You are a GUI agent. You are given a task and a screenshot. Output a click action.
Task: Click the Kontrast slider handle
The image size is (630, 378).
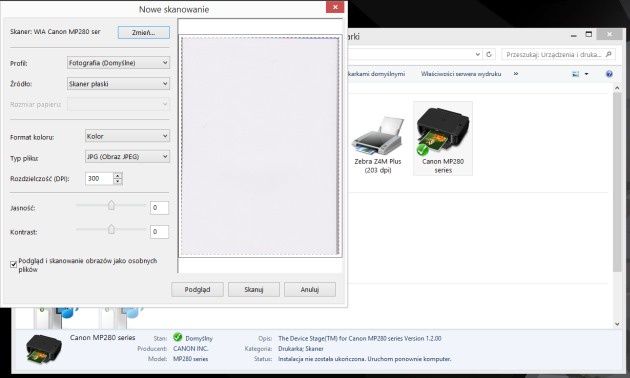(111, 229)
